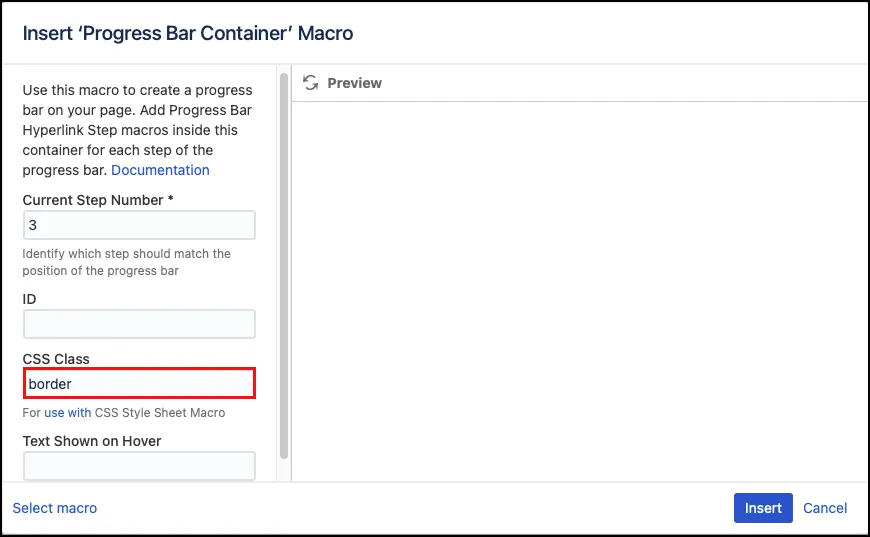
Task: Focus the ID input field
Action: click(139, 324)
